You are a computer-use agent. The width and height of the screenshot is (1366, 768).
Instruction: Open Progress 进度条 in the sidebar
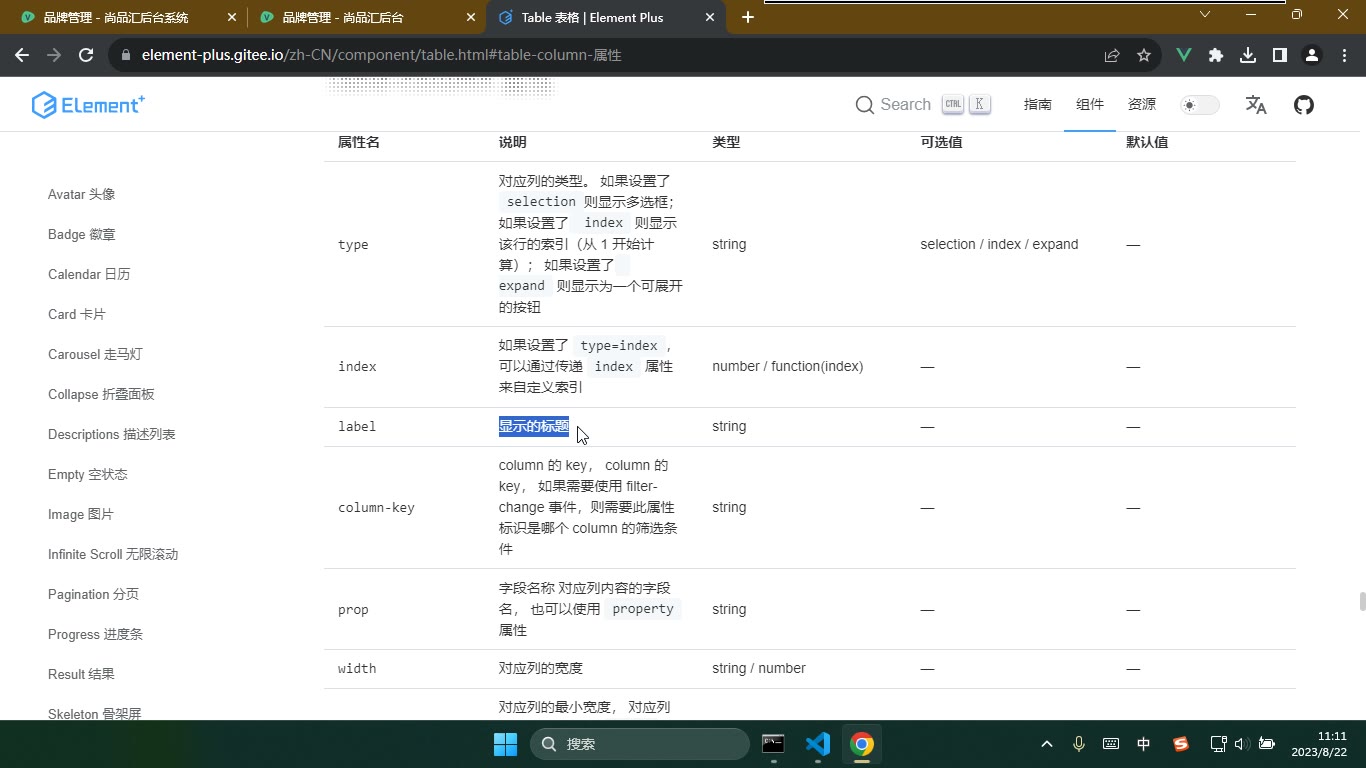[x=96, y=634]
